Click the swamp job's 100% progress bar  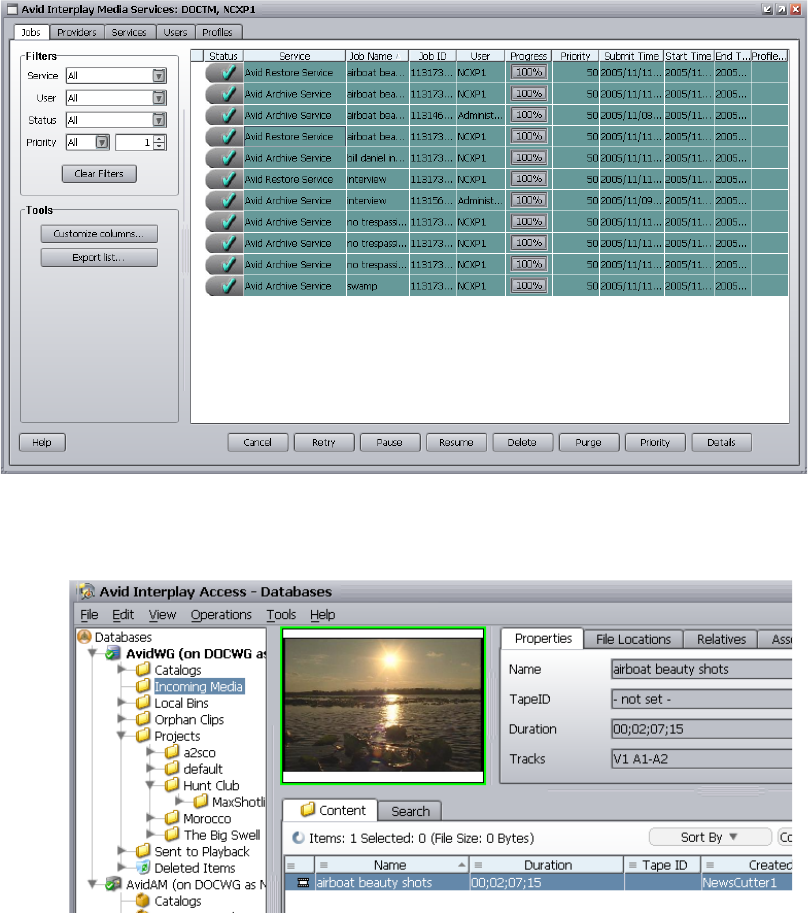point(529,286)
